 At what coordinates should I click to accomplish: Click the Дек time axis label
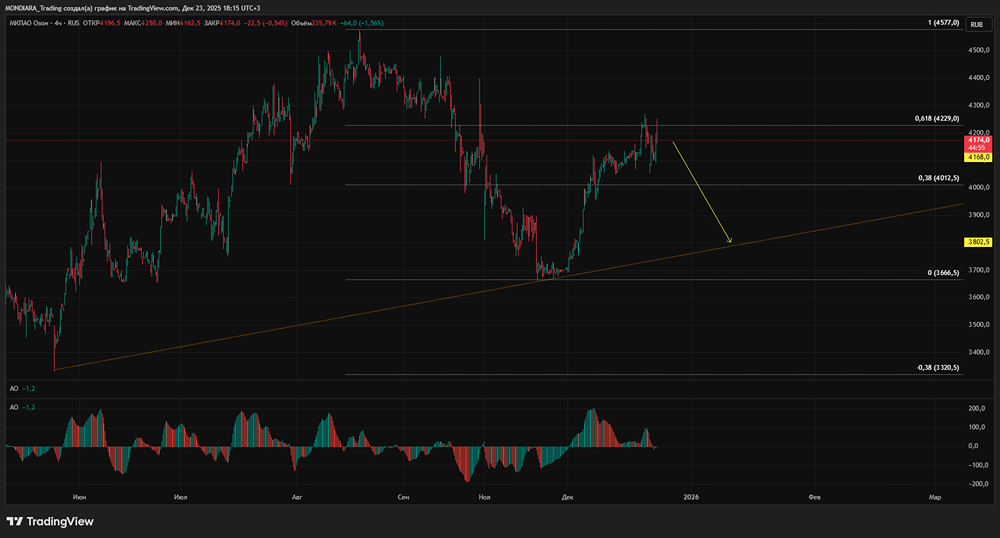pyautogui.click(x=568, y=497)
